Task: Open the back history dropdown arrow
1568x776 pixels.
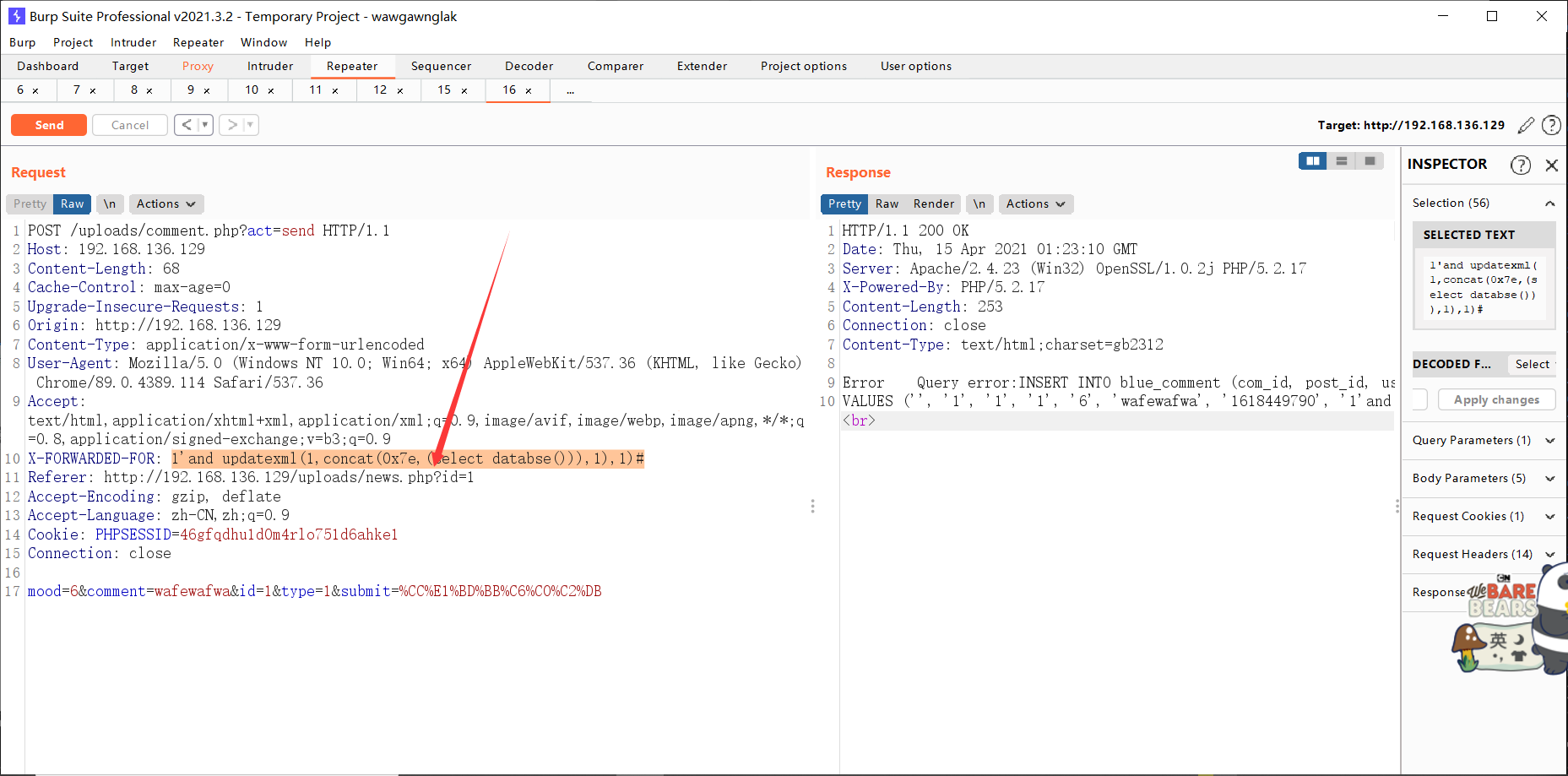Action: coord(205,125)
